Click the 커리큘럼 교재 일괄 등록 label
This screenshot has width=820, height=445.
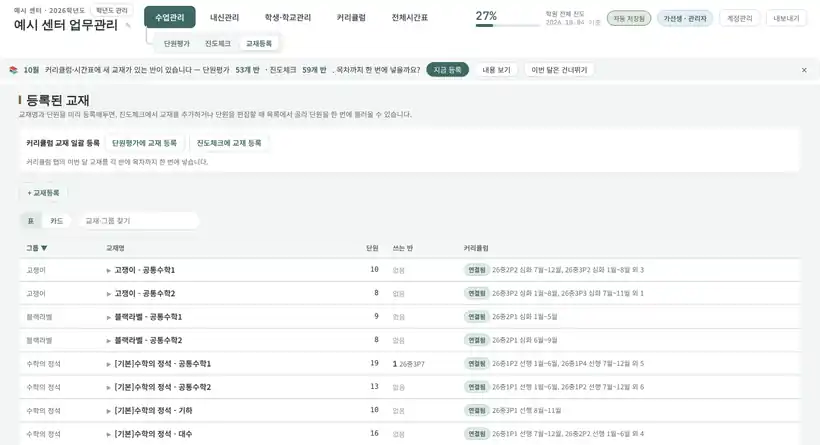pos(63,143)
